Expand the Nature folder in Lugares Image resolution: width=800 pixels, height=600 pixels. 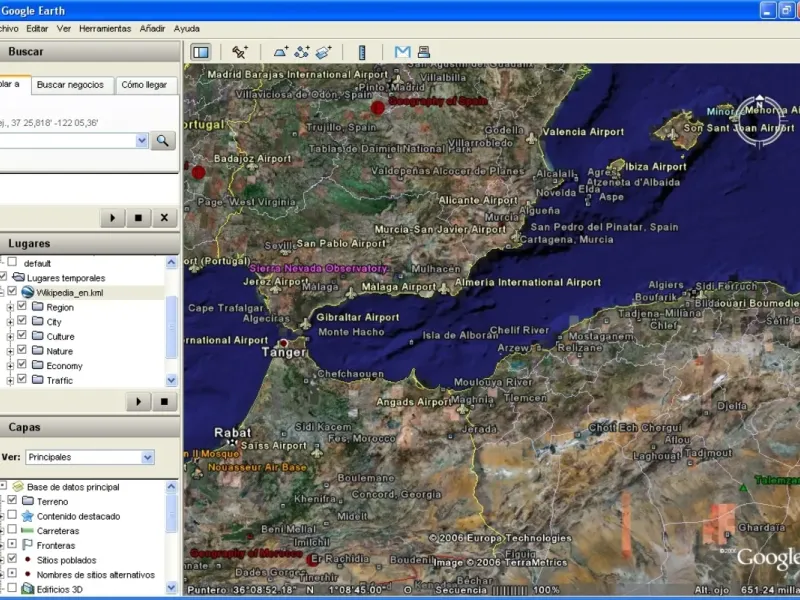point(10,351)
